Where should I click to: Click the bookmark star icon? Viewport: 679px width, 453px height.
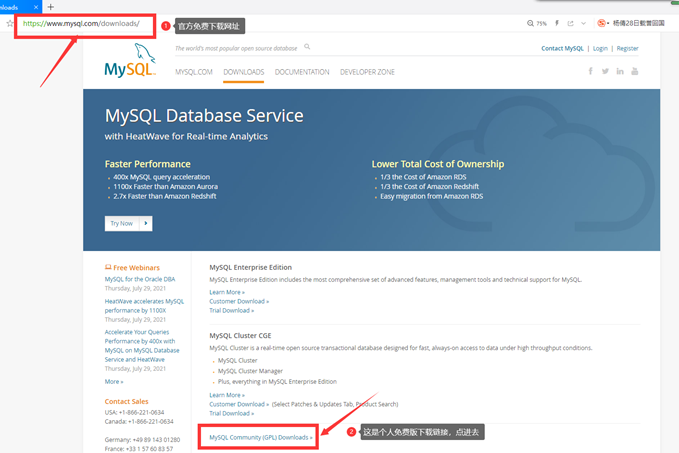pos(10,23)
